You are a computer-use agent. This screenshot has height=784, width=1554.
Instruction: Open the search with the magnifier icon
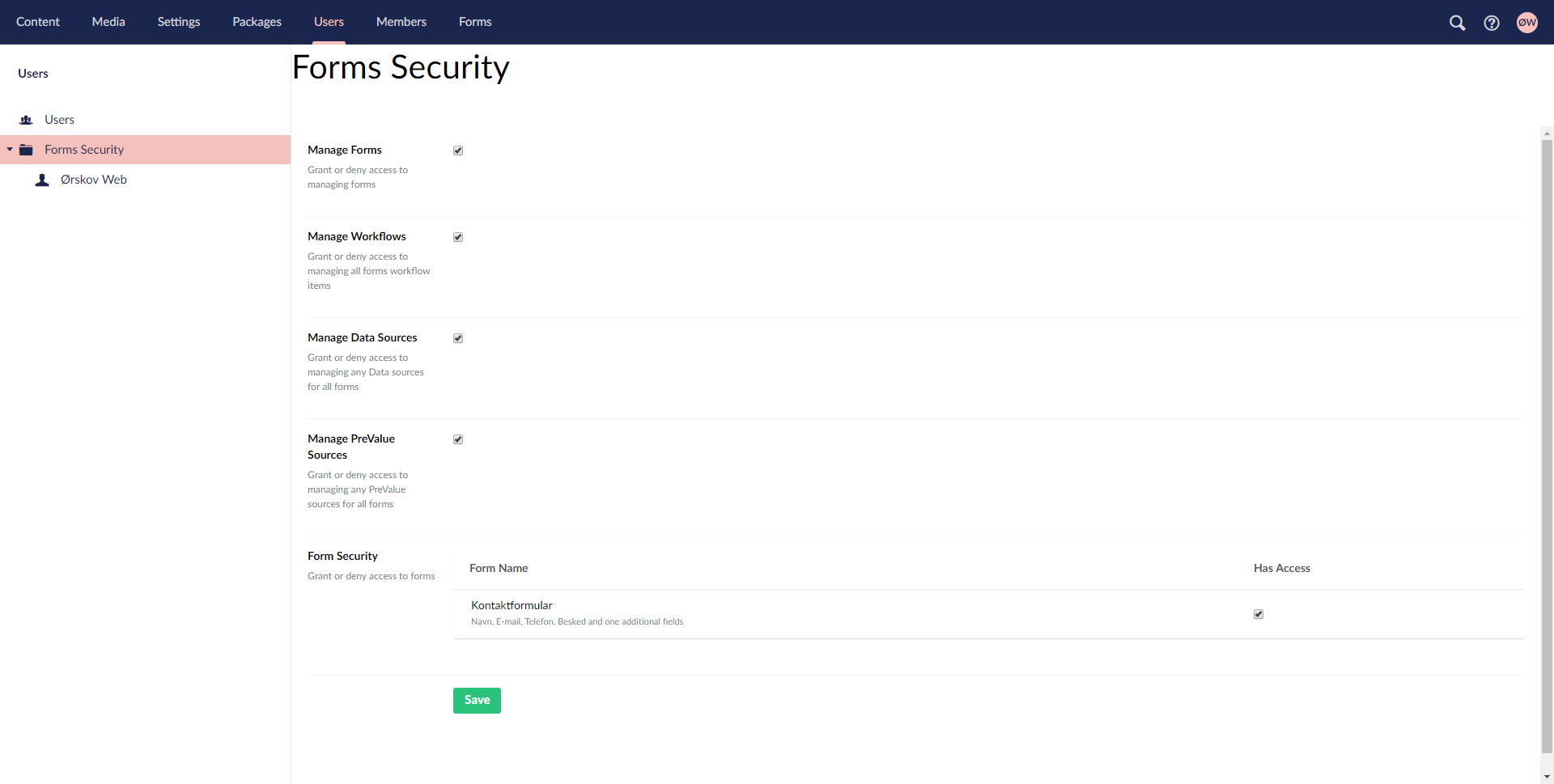[x=1458, y=23]
